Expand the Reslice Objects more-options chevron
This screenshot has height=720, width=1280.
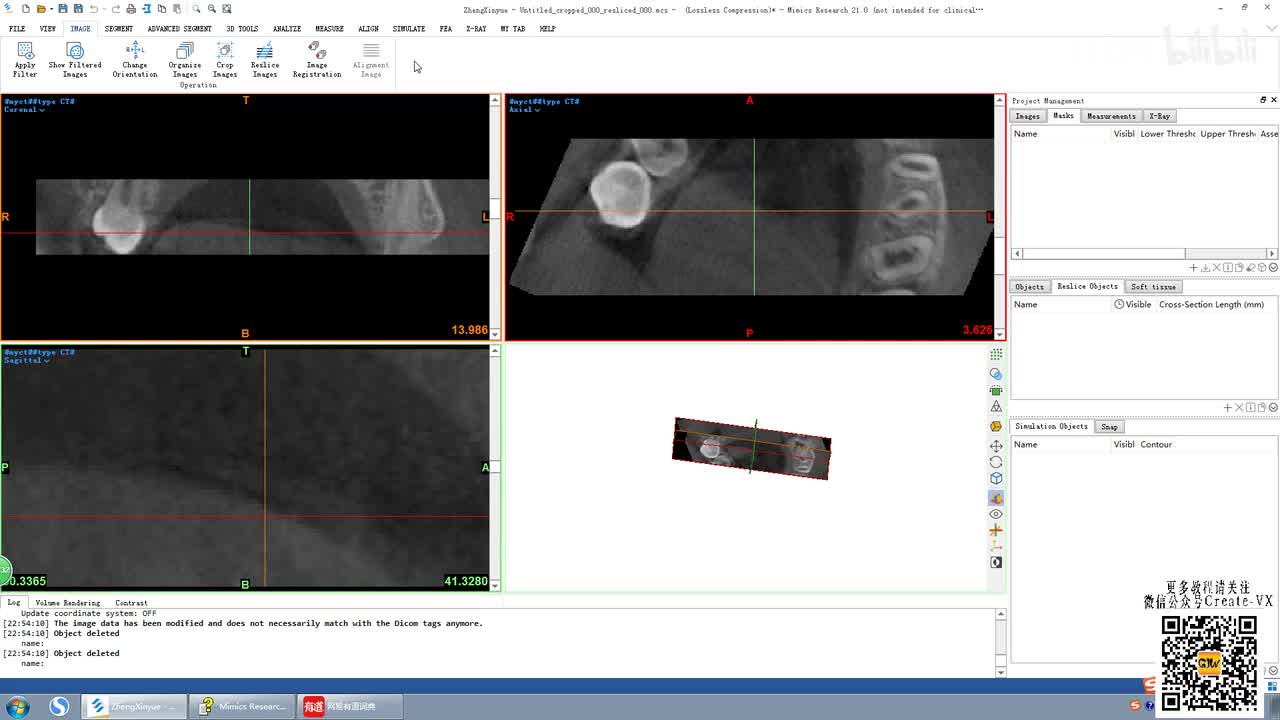(1273, 408)
